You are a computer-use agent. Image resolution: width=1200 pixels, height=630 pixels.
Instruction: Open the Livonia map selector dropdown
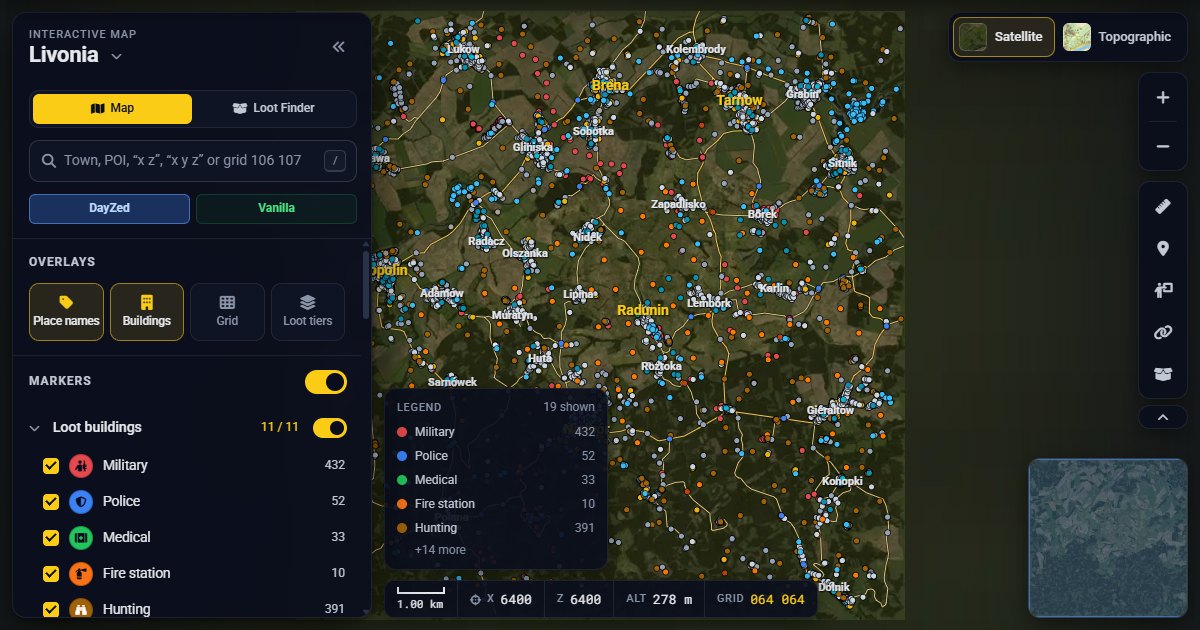tap(76, 55)
